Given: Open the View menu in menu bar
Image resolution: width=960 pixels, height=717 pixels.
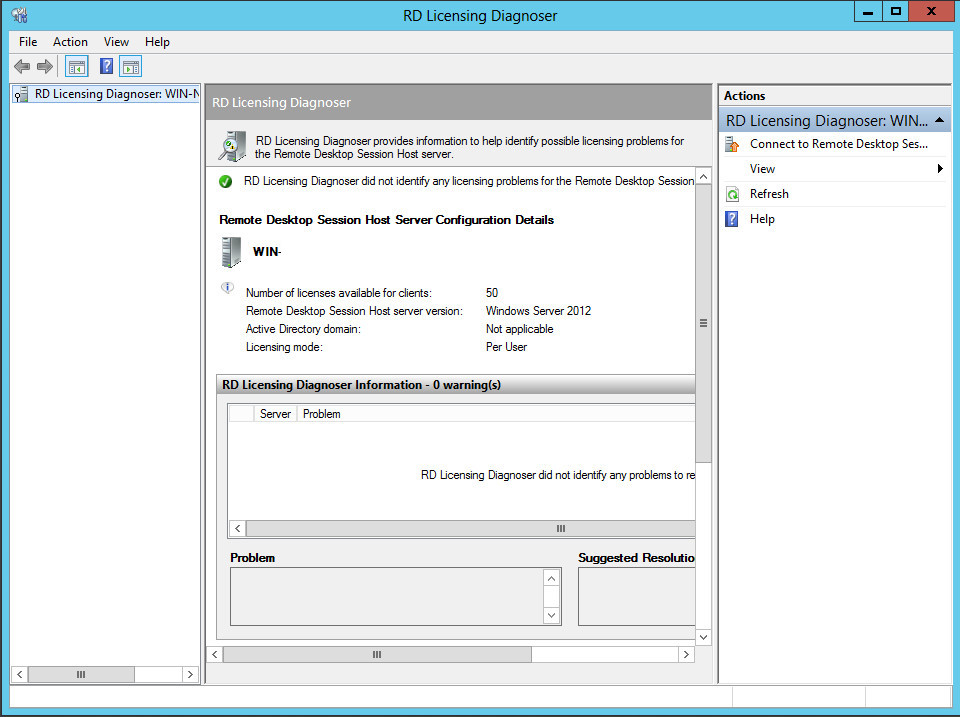Looking at the screenshot, I should point(116,42).
